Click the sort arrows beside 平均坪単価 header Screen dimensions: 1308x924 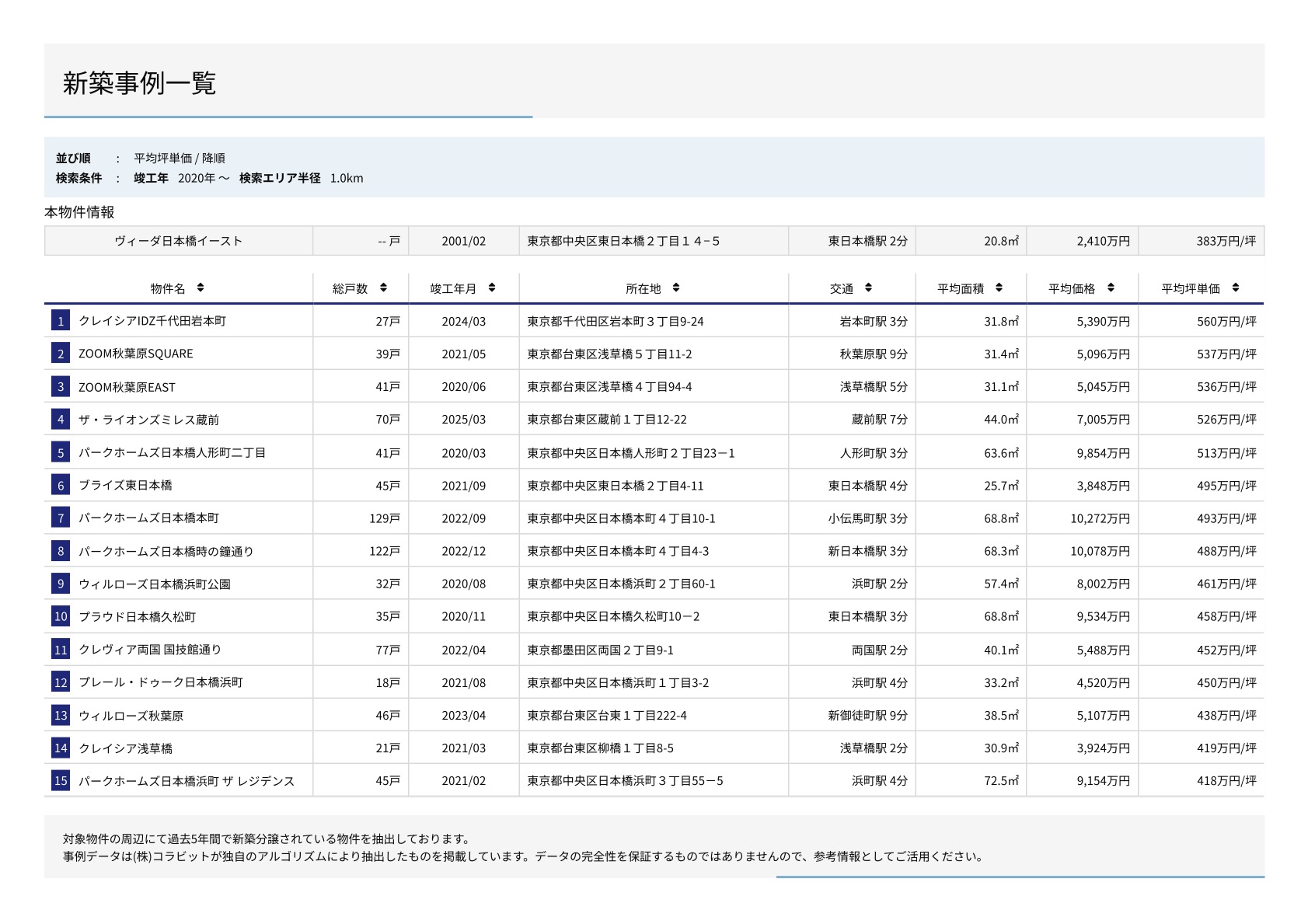pyautogui.click(x=1236, y=288)
